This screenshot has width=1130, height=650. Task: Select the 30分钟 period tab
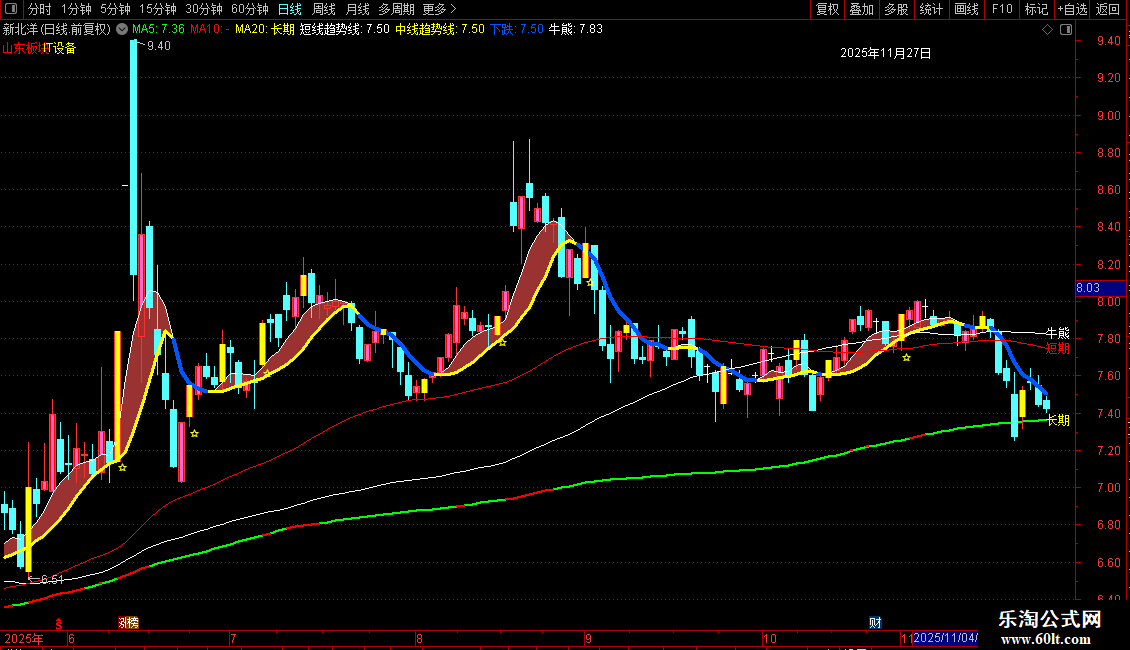pos(203,9)
